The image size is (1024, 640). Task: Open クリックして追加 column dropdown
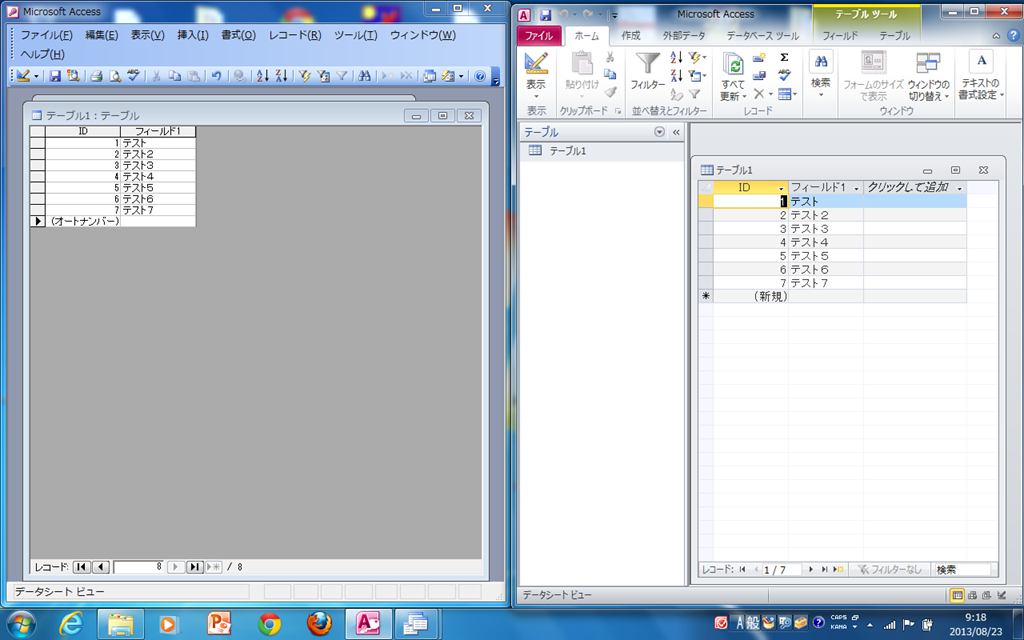coord(959,189)
